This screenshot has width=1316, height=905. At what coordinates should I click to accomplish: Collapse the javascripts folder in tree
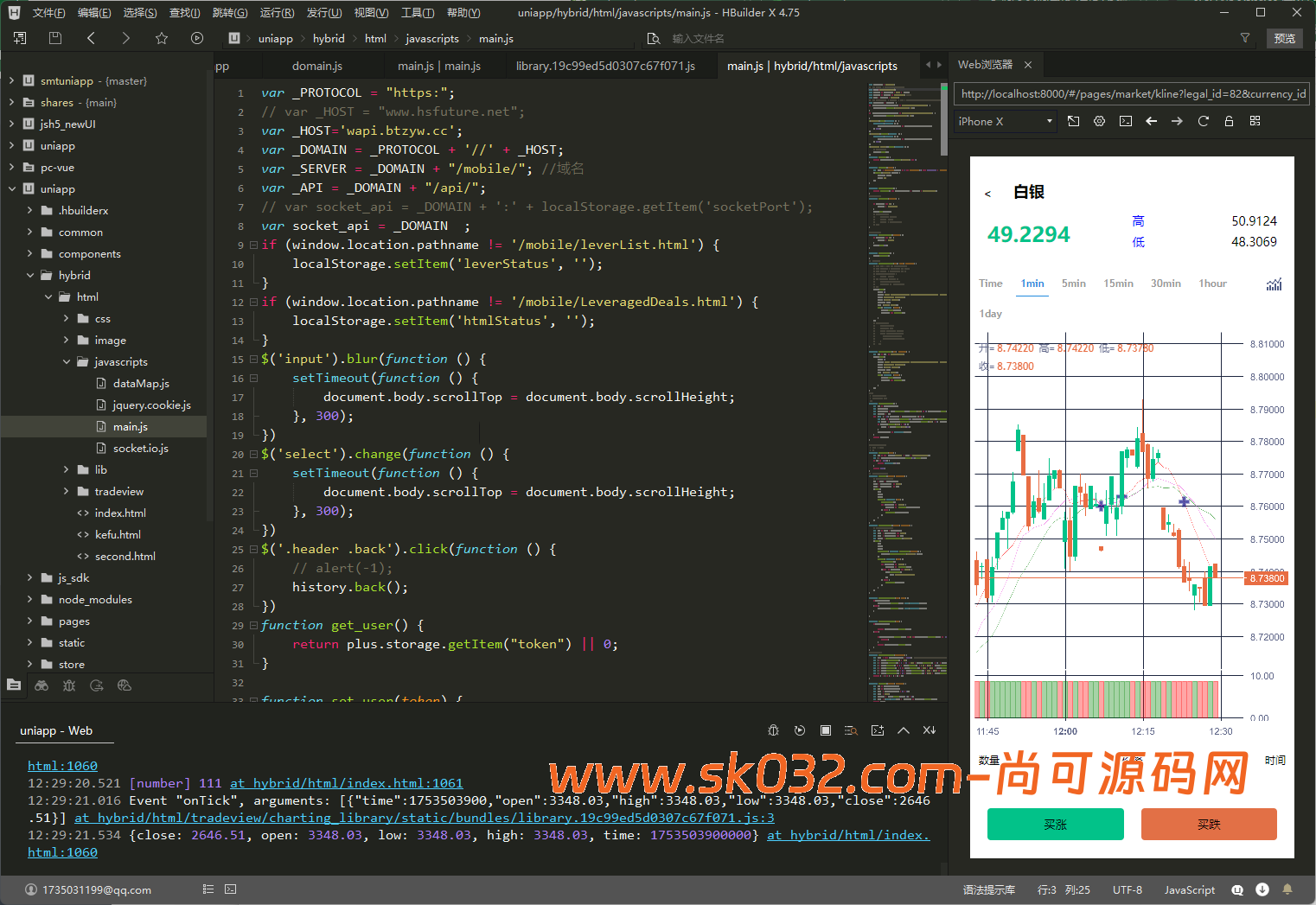pyautogui.click(x=67, y=361)
